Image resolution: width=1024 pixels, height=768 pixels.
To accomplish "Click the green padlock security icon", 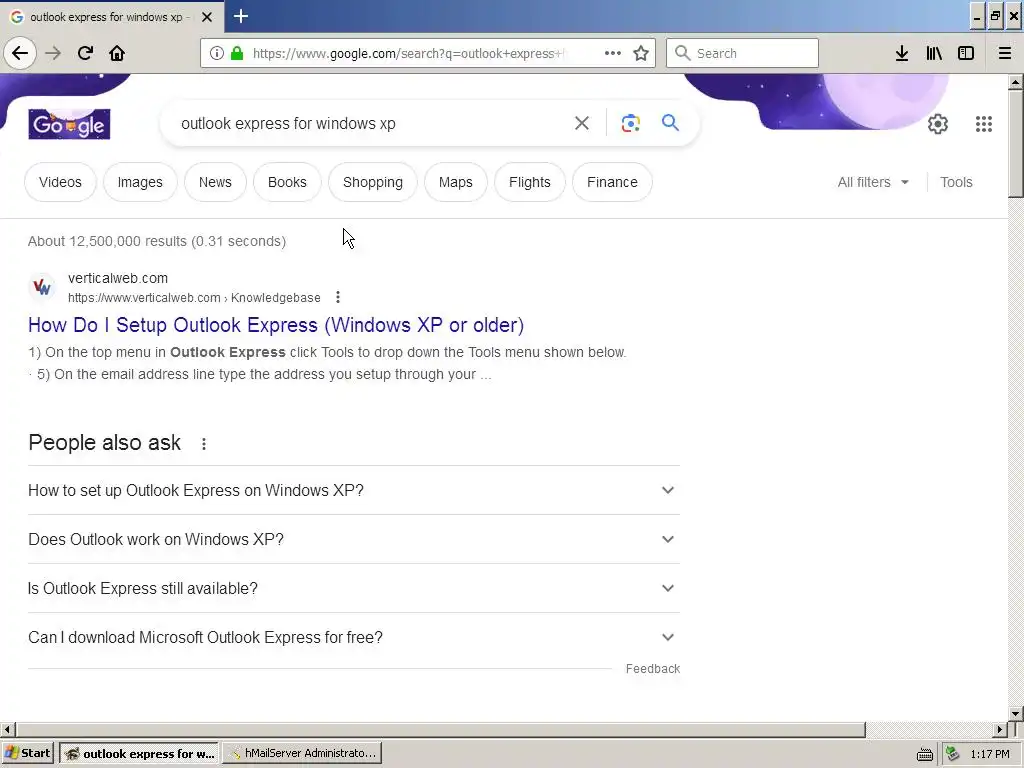I will pos(237,53).
